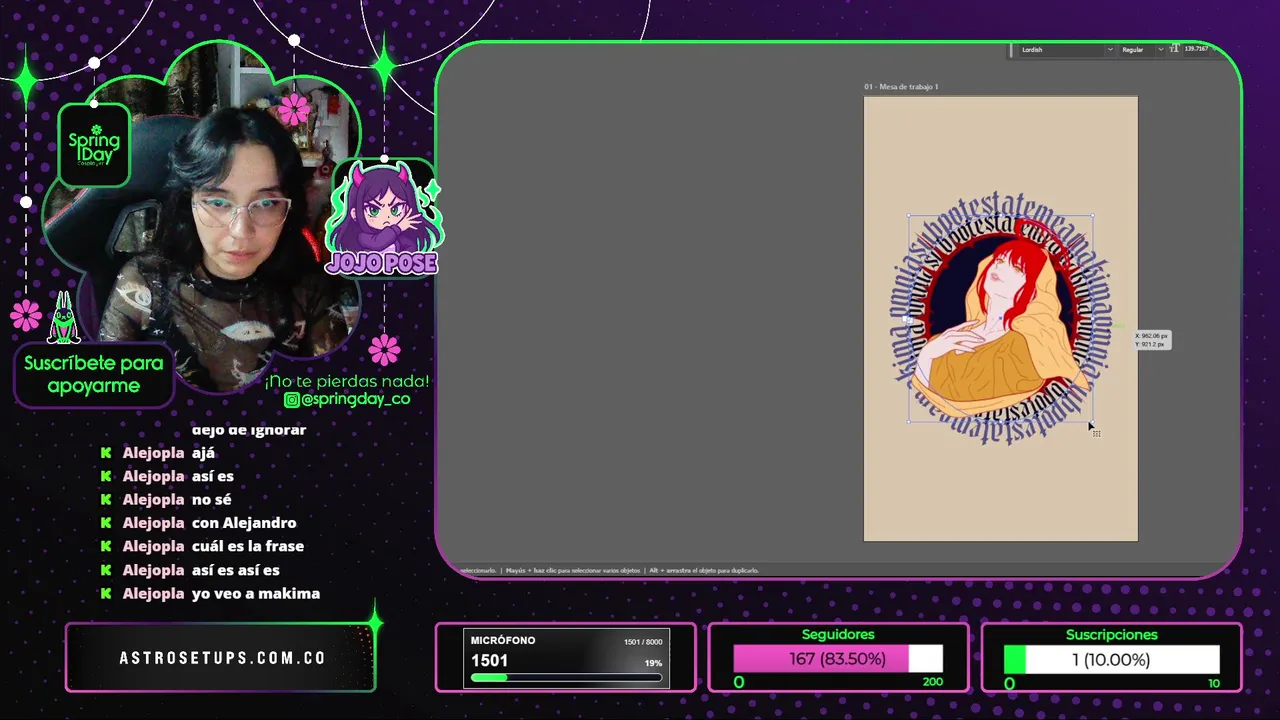Click the Micrófono green level bar
Image resolution: width=1280 pixels, height=720 pixels.
(567, 678)
